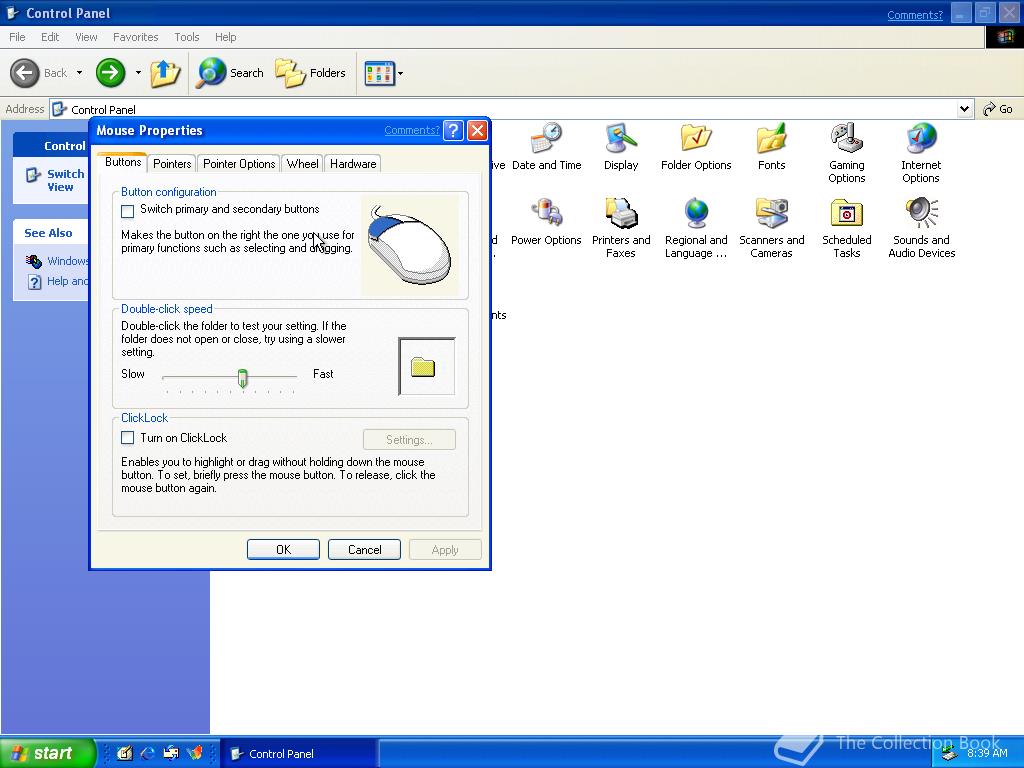This screenshot has width=1024, height=768.
Task: Click the taskbar clock showing 8:39 AM
Action: click(x=987, y=753)
